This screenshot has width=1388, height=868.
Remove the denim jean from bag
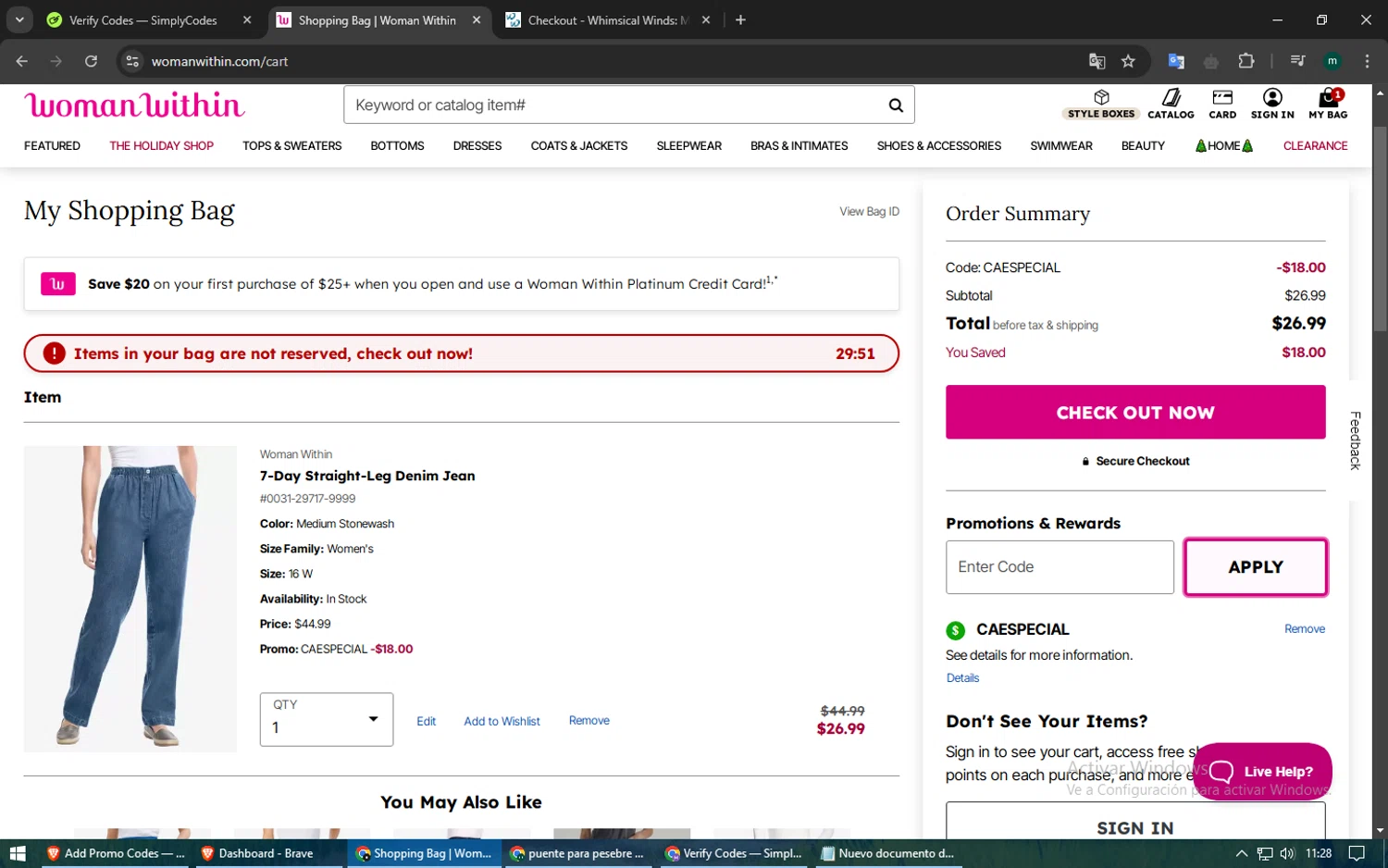(x=589, y=721)
